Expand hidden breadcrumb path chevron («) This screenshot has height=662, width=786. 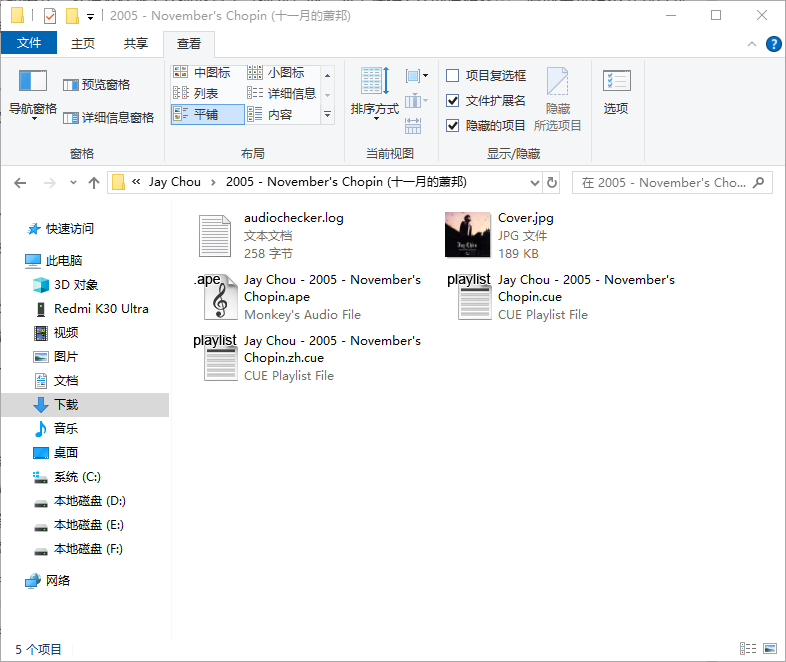tap(136, 182)
